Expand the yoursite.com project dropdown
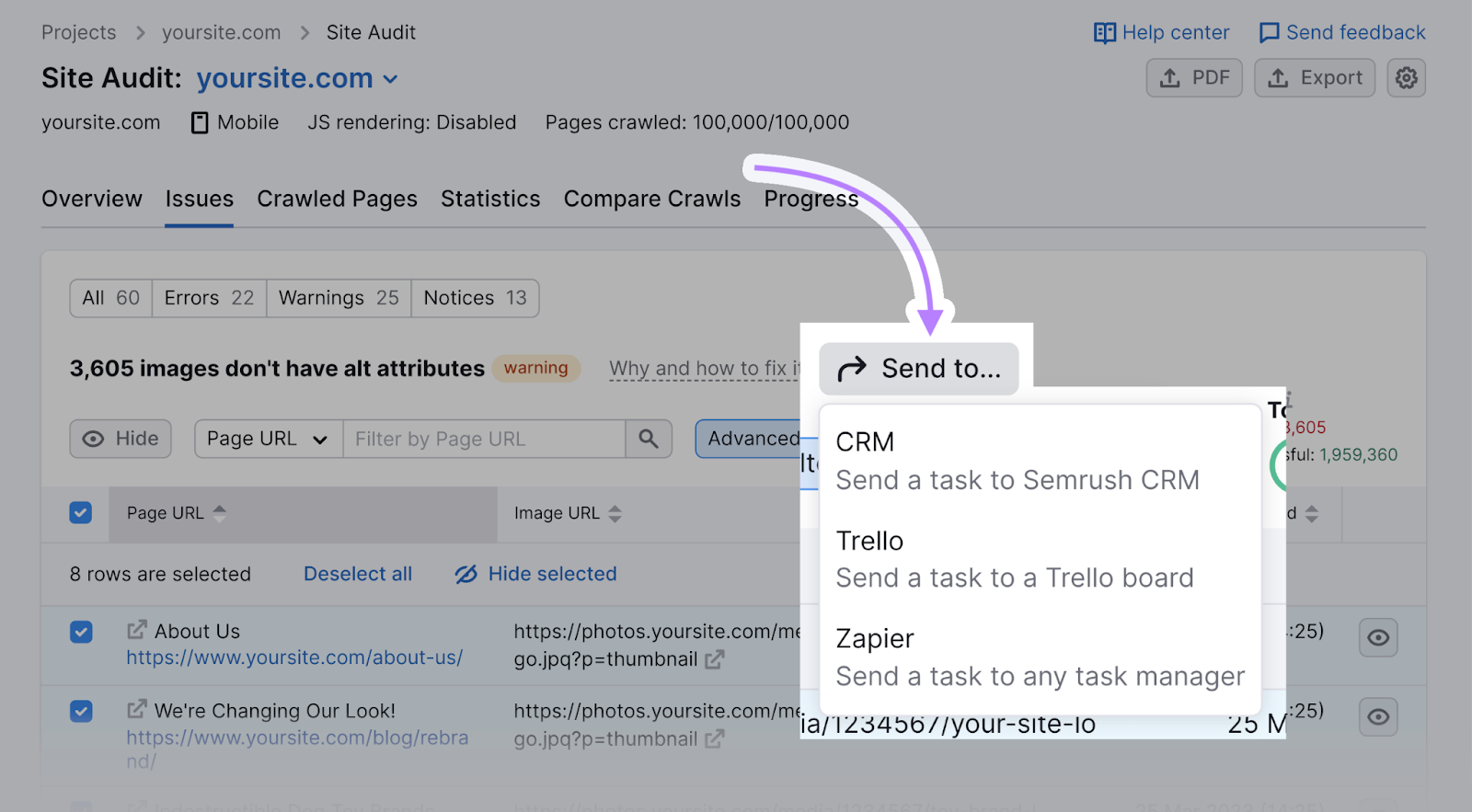1472x812 pixels. coord(297,79)
